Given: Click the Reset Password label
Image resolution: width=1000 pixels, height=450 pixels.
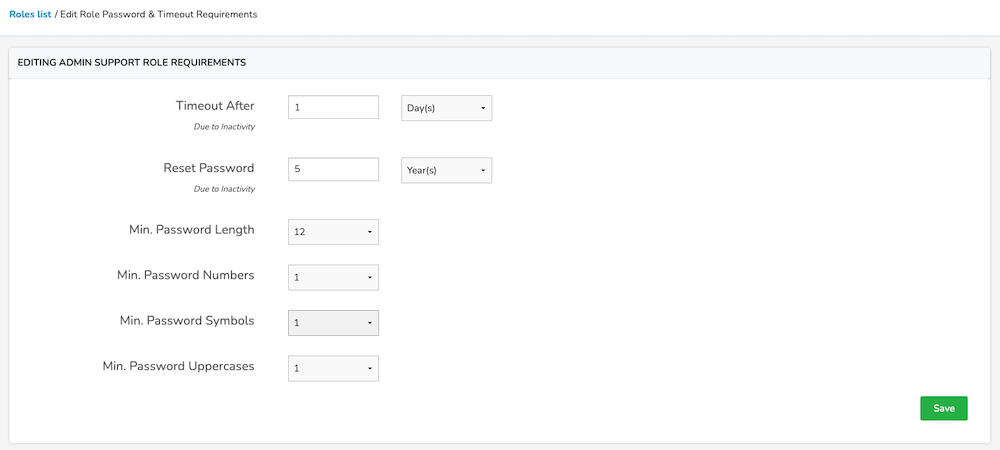Looking at the screenshot, I should [x=209, y=168].
